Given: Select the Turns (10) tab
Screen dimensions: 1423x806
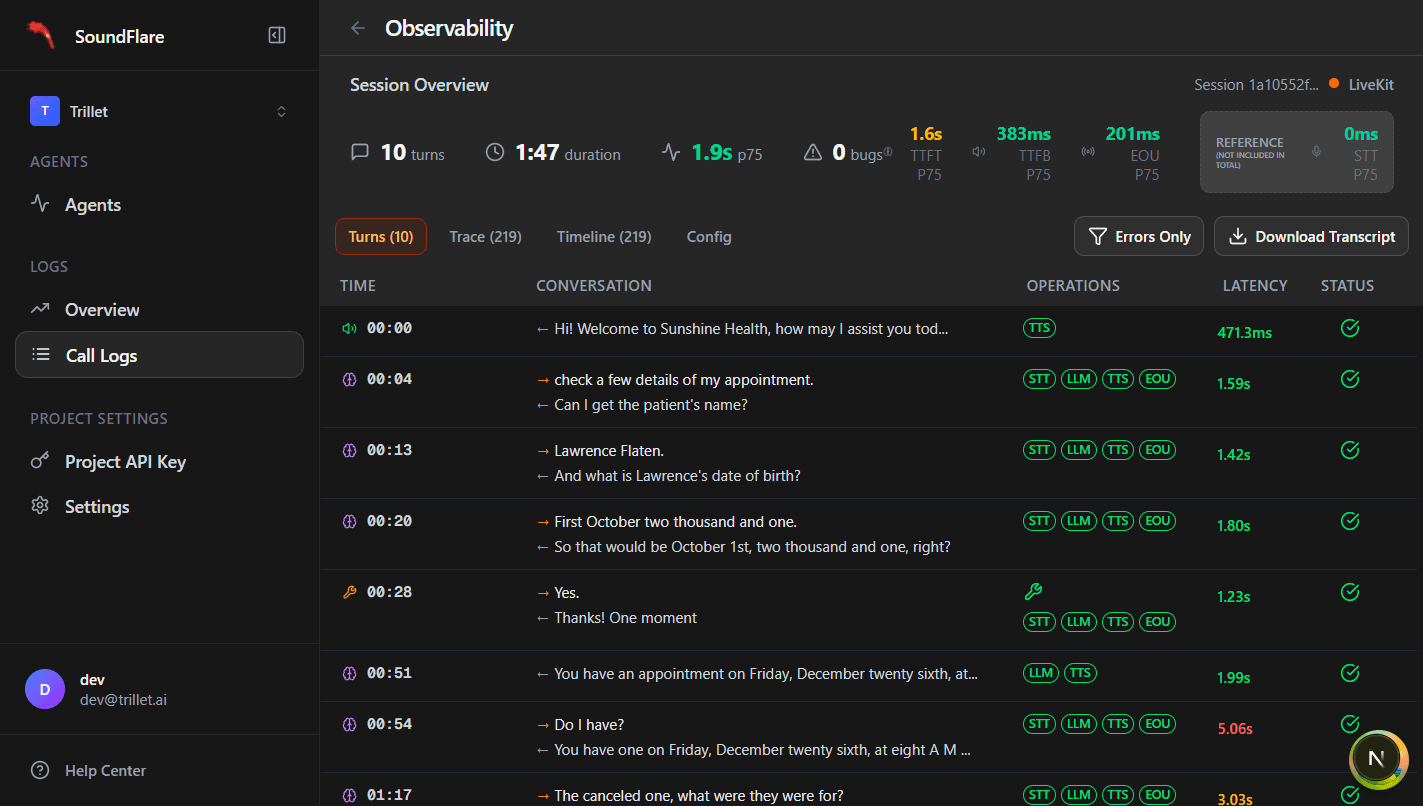Looking at the screenshot, I should tap(381, 237).
